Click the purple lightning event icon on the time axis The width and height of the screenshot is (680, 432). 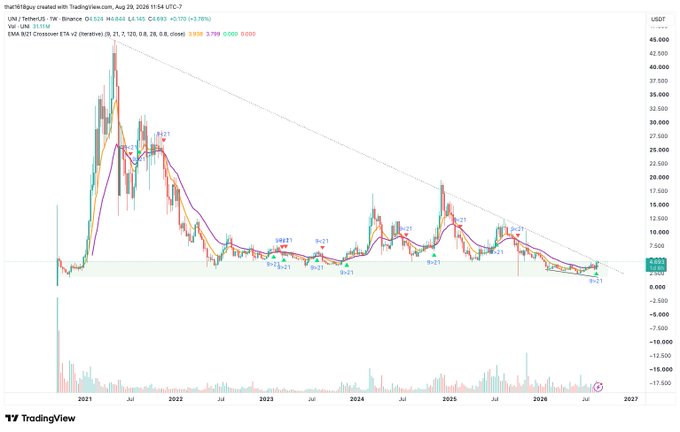(598, 386)
